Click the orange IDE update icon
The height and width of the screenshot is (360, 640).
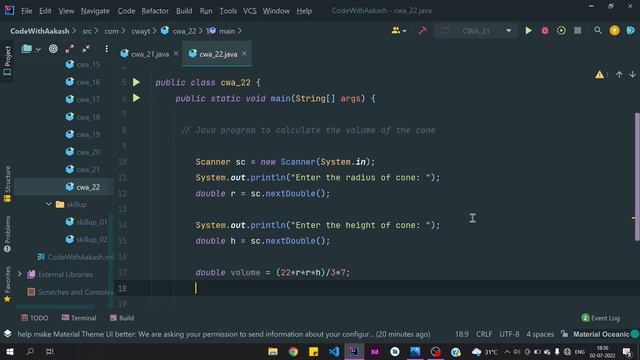point(614,31)
